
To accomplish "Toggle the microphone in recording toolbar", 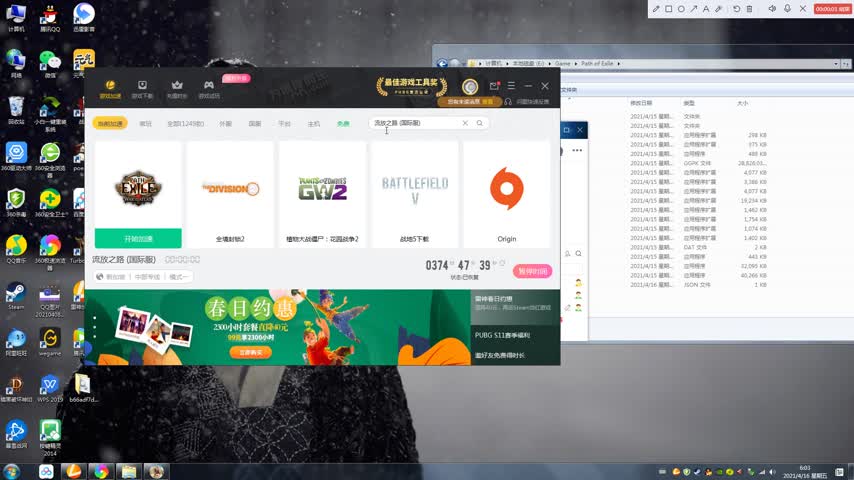I will tap(788, 9).
